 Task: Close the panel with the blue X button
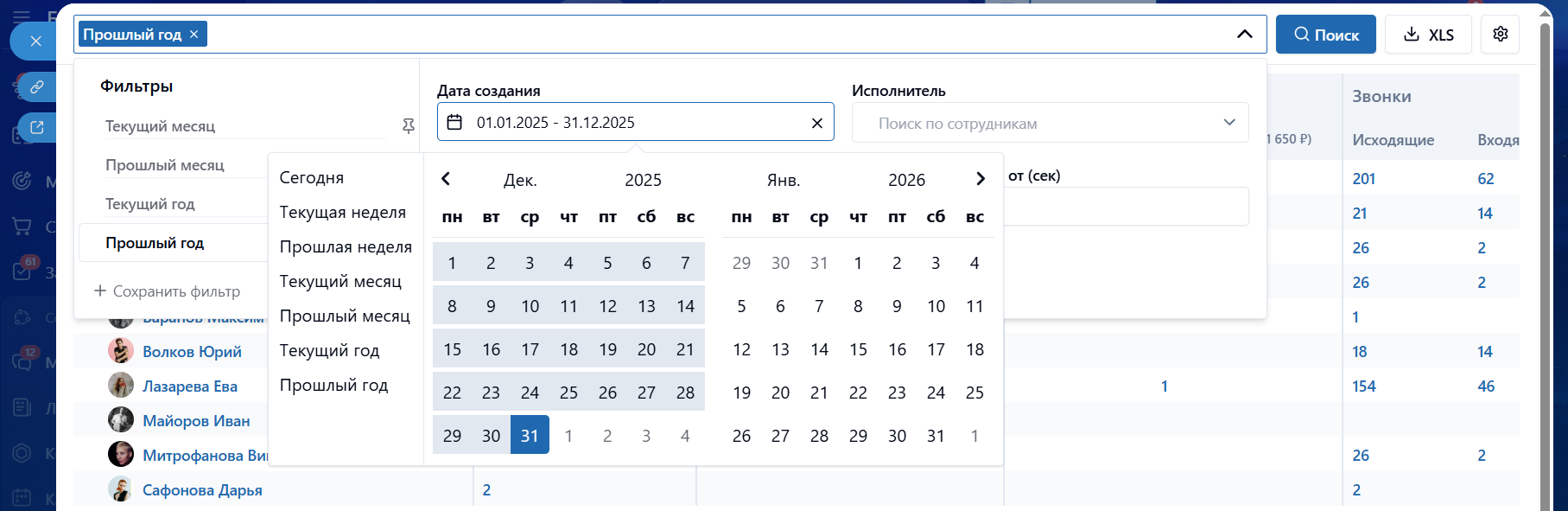pyautogui.click(x=35, y=41)
